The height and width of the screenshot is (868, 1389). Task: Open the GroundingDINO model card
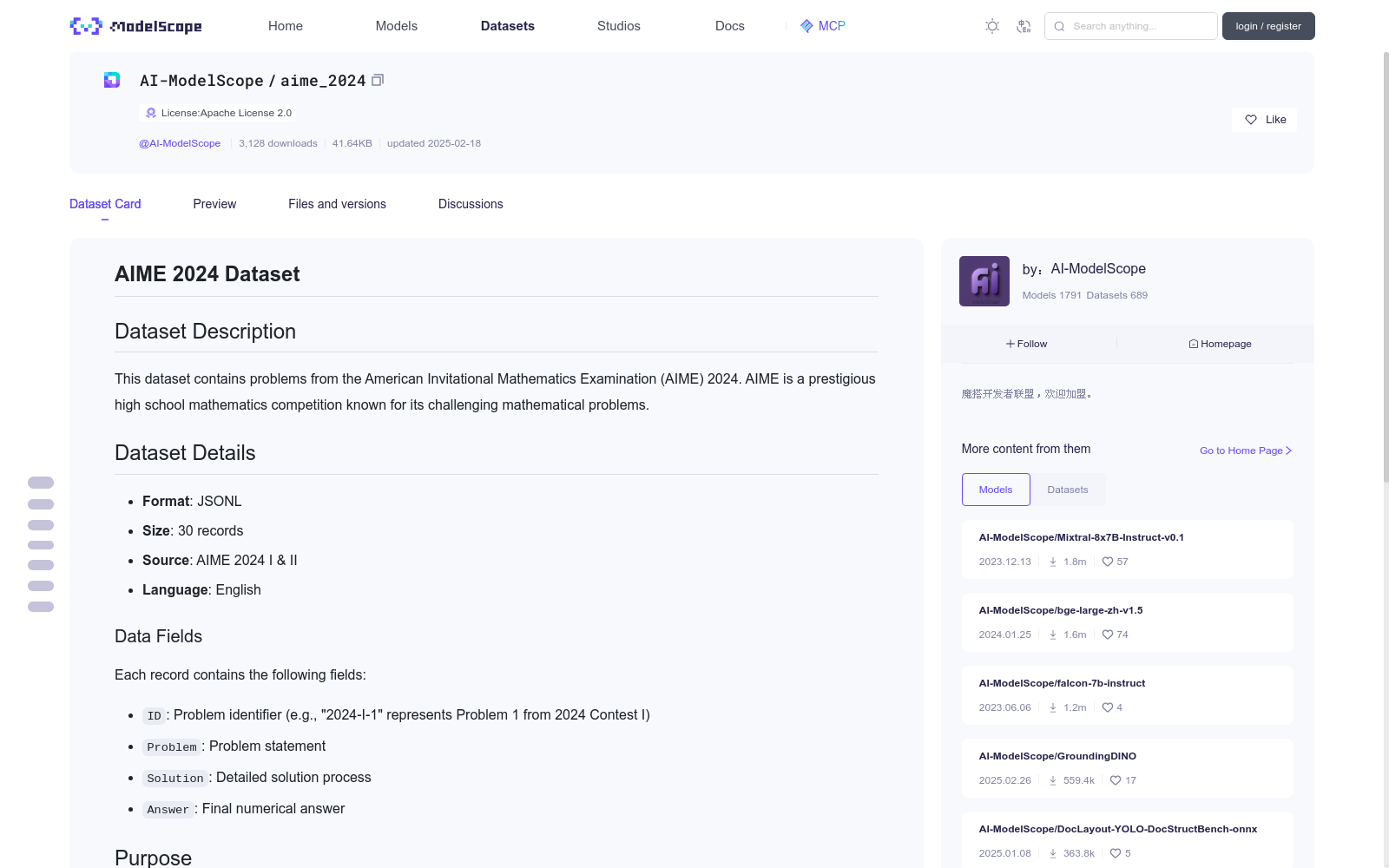1128,768
